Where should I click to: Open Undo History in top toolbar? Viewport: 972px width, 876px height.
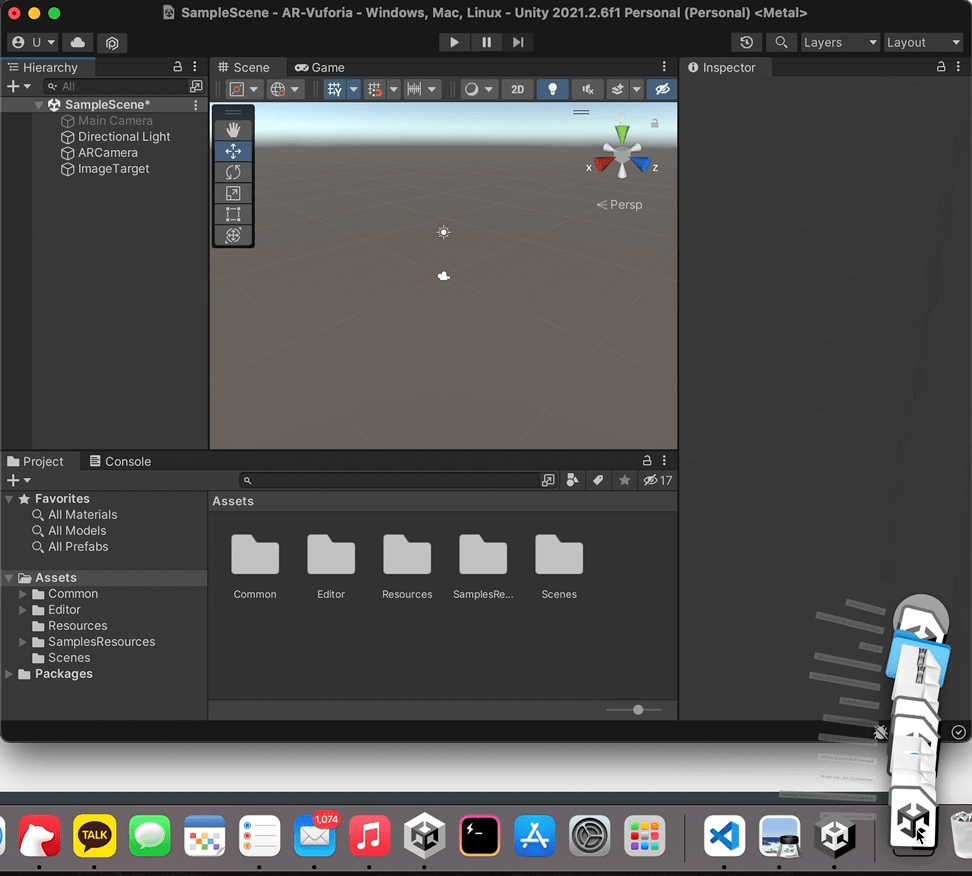point(746,42)
